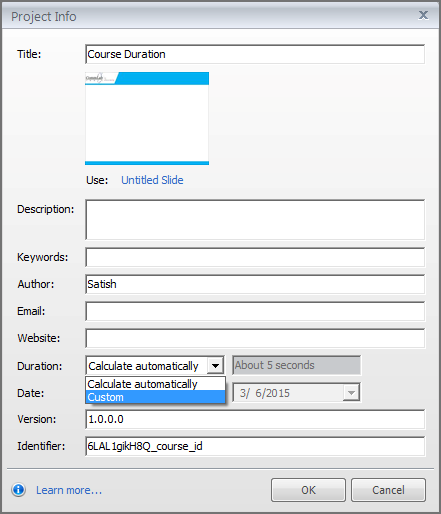Click the Website input field
441x514 pixels.
click(x=255, y=338)
